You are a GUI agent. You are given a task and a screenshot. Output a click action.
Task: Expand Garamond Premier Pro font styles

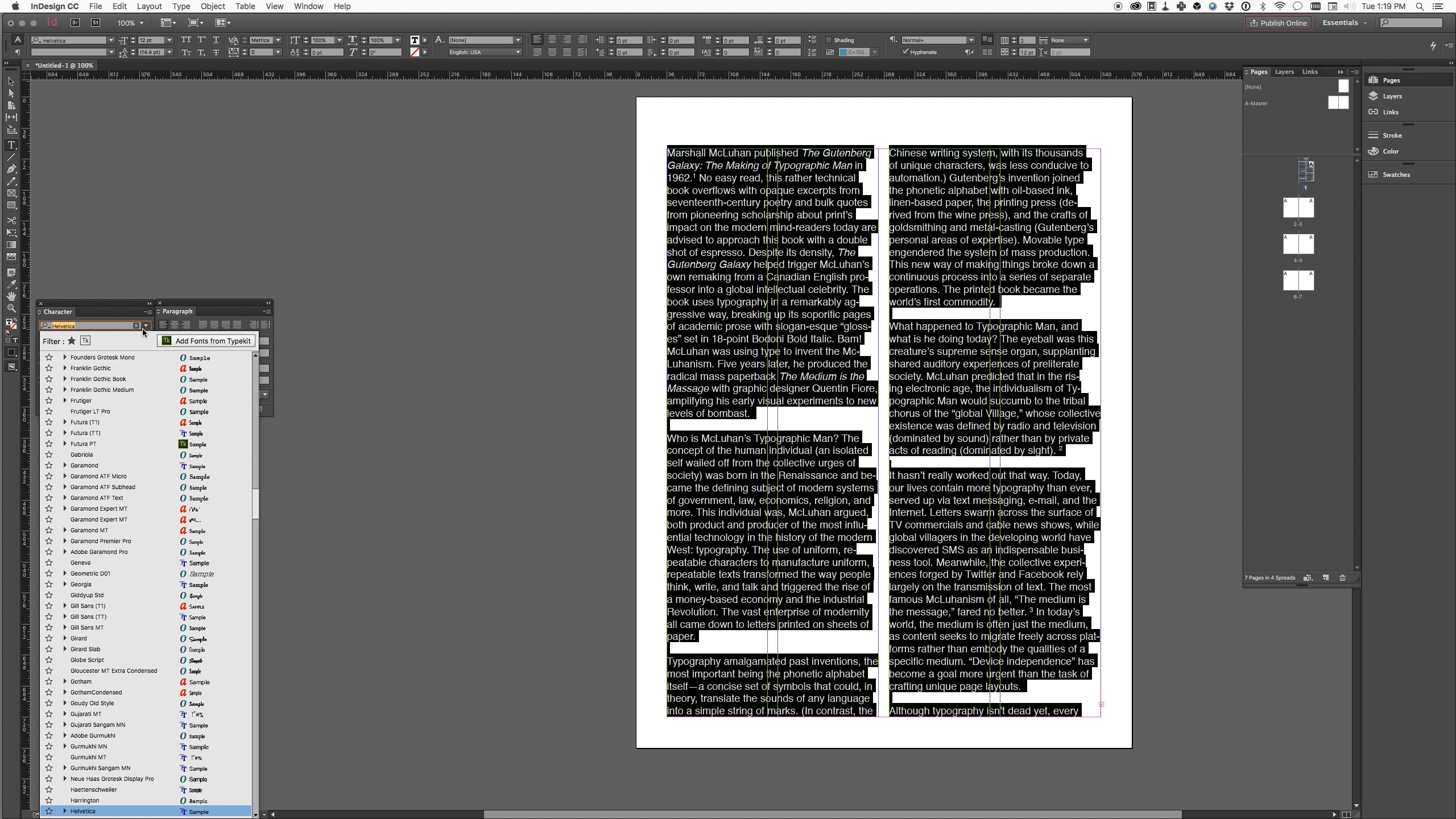(65, 541)
